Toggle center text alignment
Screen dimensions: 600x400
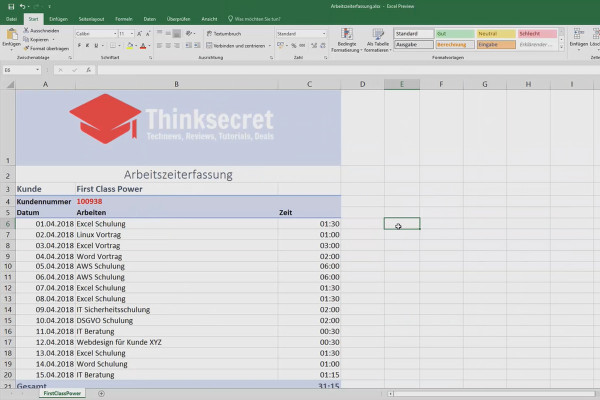coord(168,46)
